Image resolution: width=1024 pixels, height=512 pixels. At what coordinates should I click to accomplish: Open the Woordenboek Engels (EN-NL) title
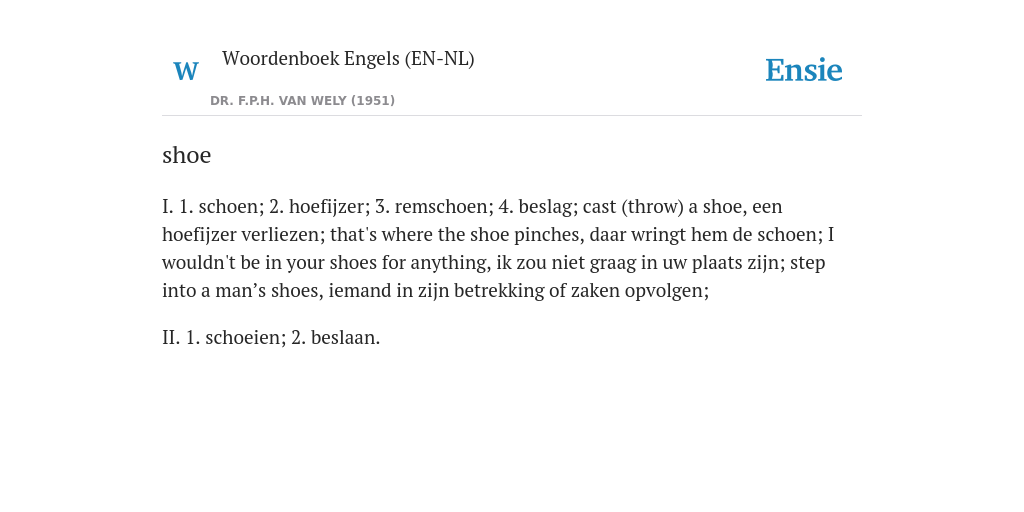tap(348, 59)
